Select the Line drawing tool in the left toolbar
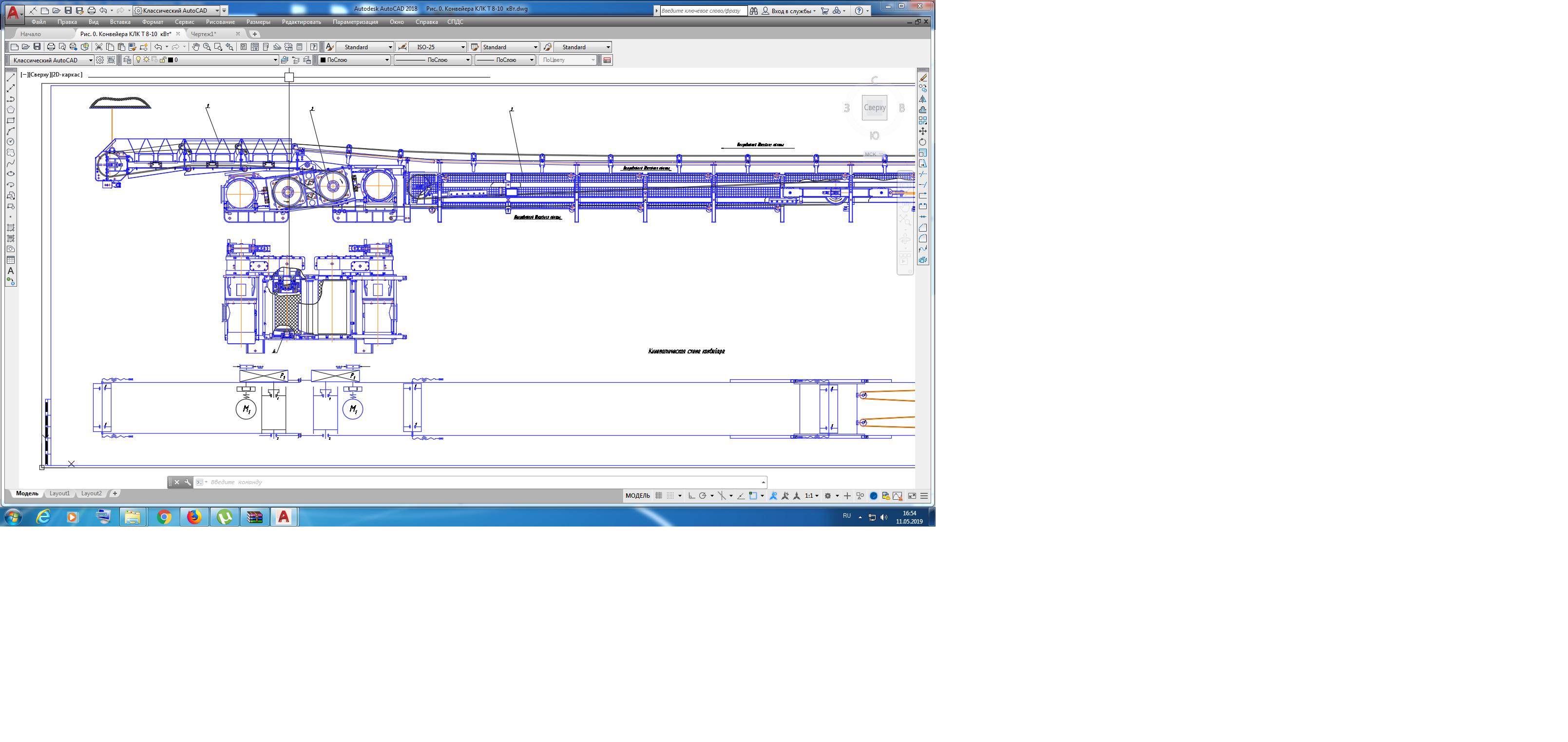 click(x=10, y=78)
